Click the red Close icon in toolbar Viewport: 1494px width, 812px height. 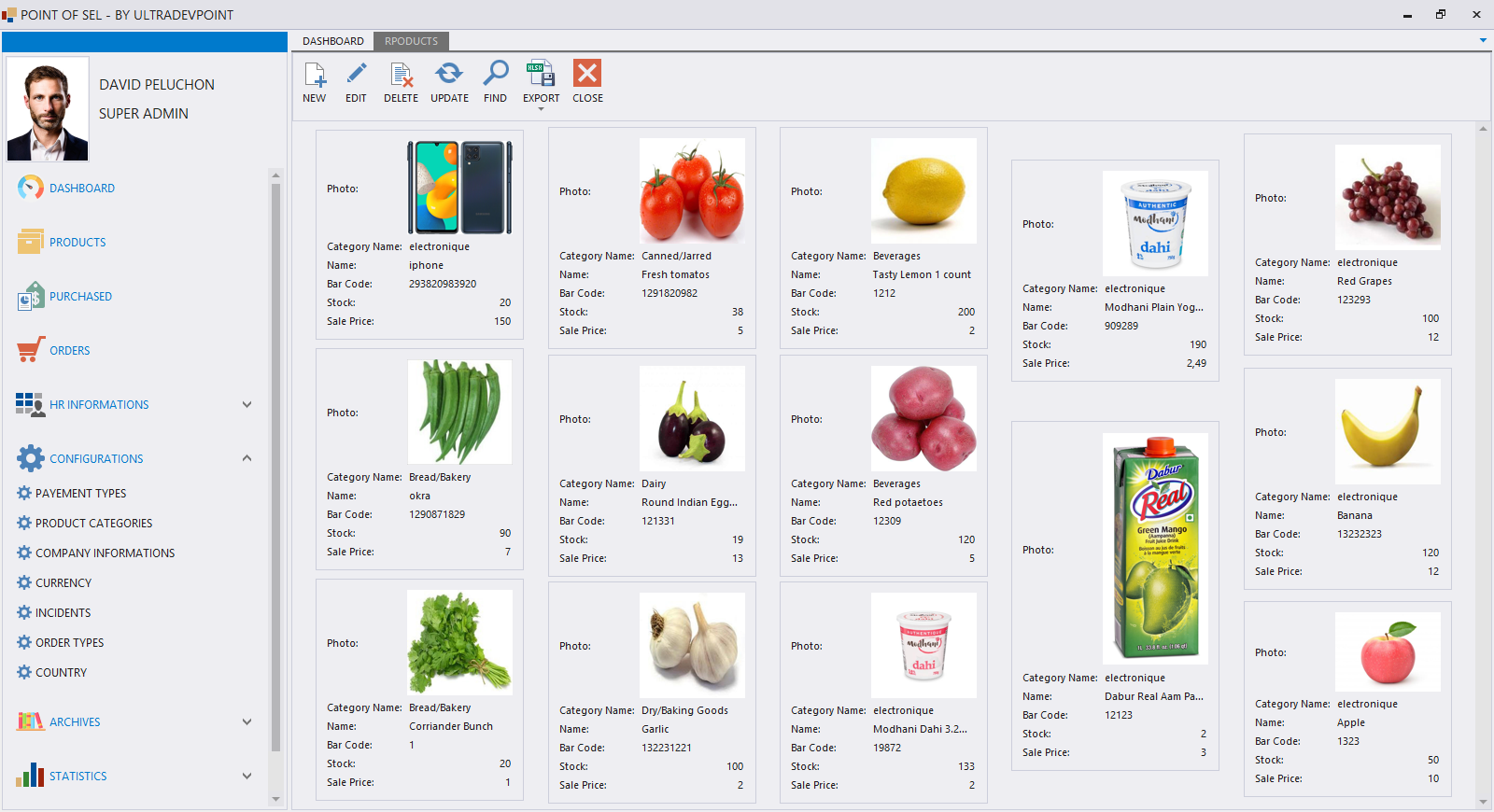pos(587,73)
